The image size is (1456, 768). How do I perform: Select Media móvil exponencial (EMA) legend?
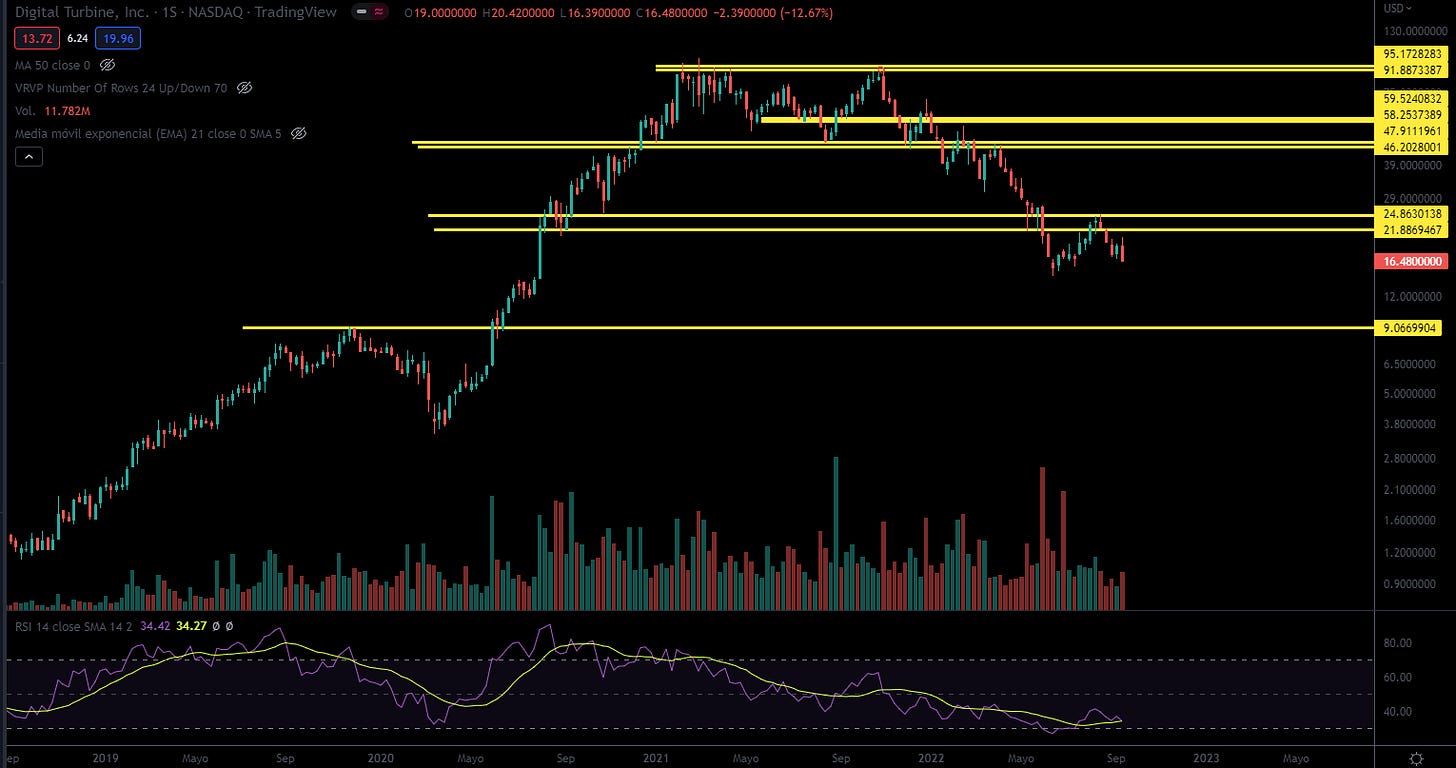[148, 133]
